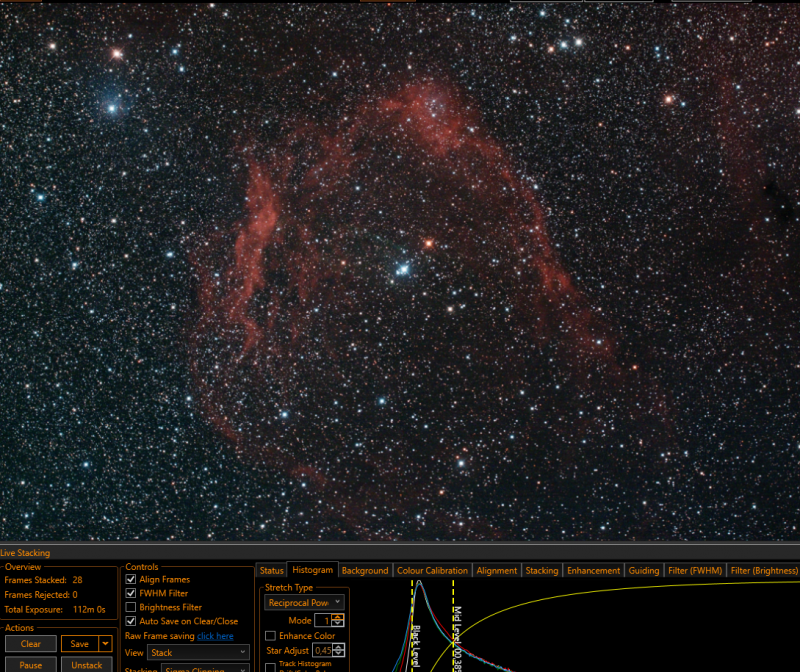Click the Live Stacking panel title
Viewport: 800px width, 672px height.
[25, 553]
